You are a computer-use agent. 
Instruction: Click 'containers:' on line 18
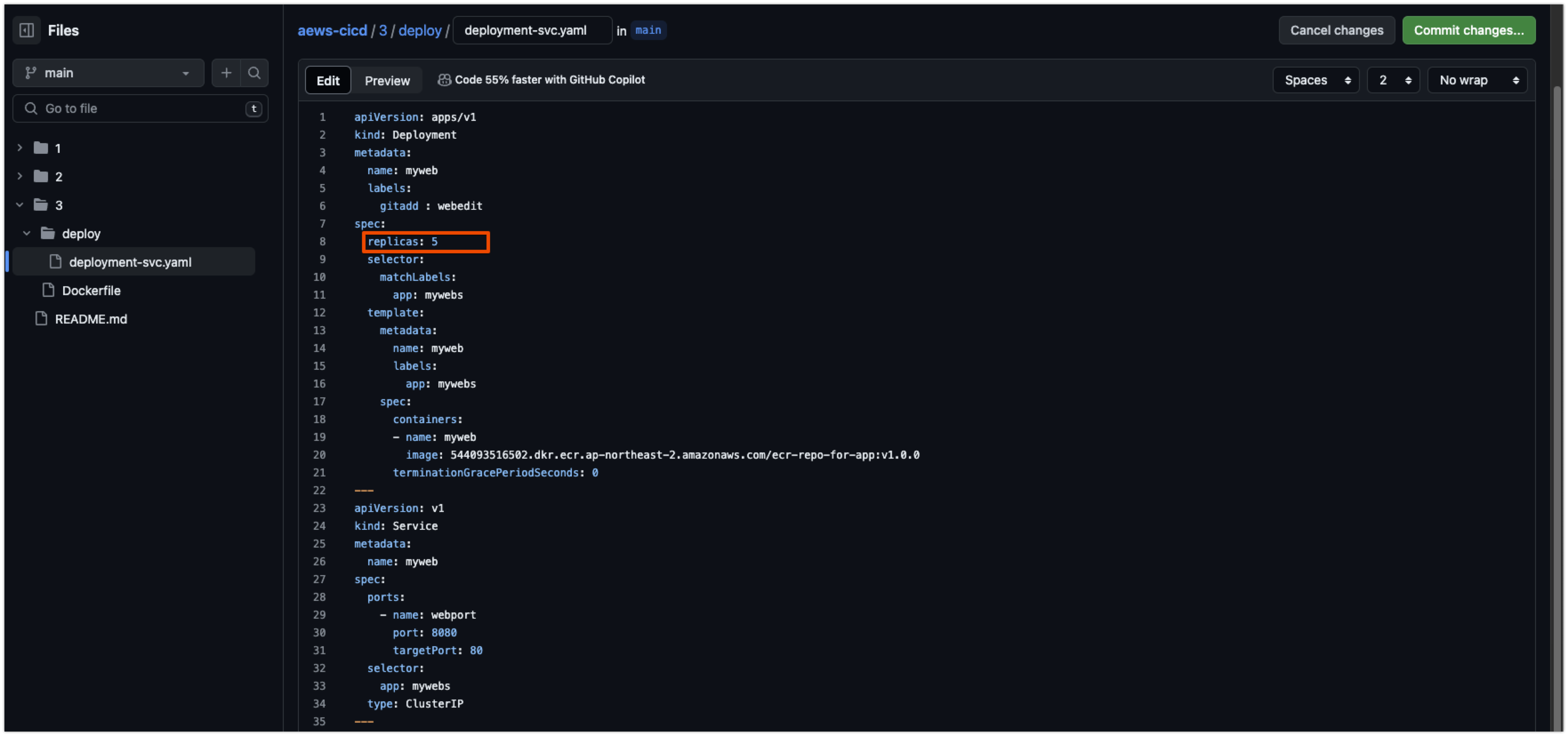(x=428, y=419)
